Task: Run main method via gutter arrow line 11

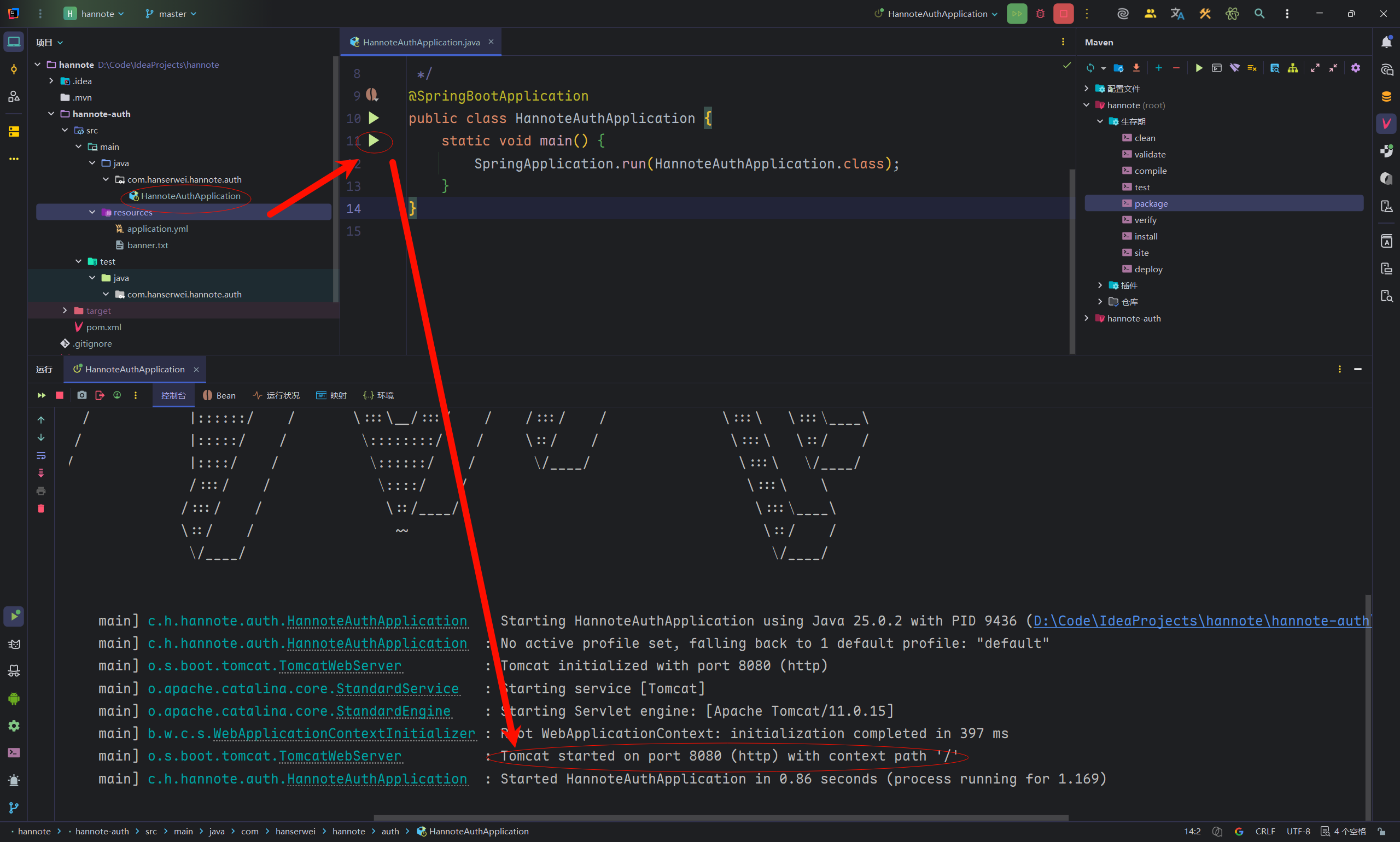Action: point(374,140)
